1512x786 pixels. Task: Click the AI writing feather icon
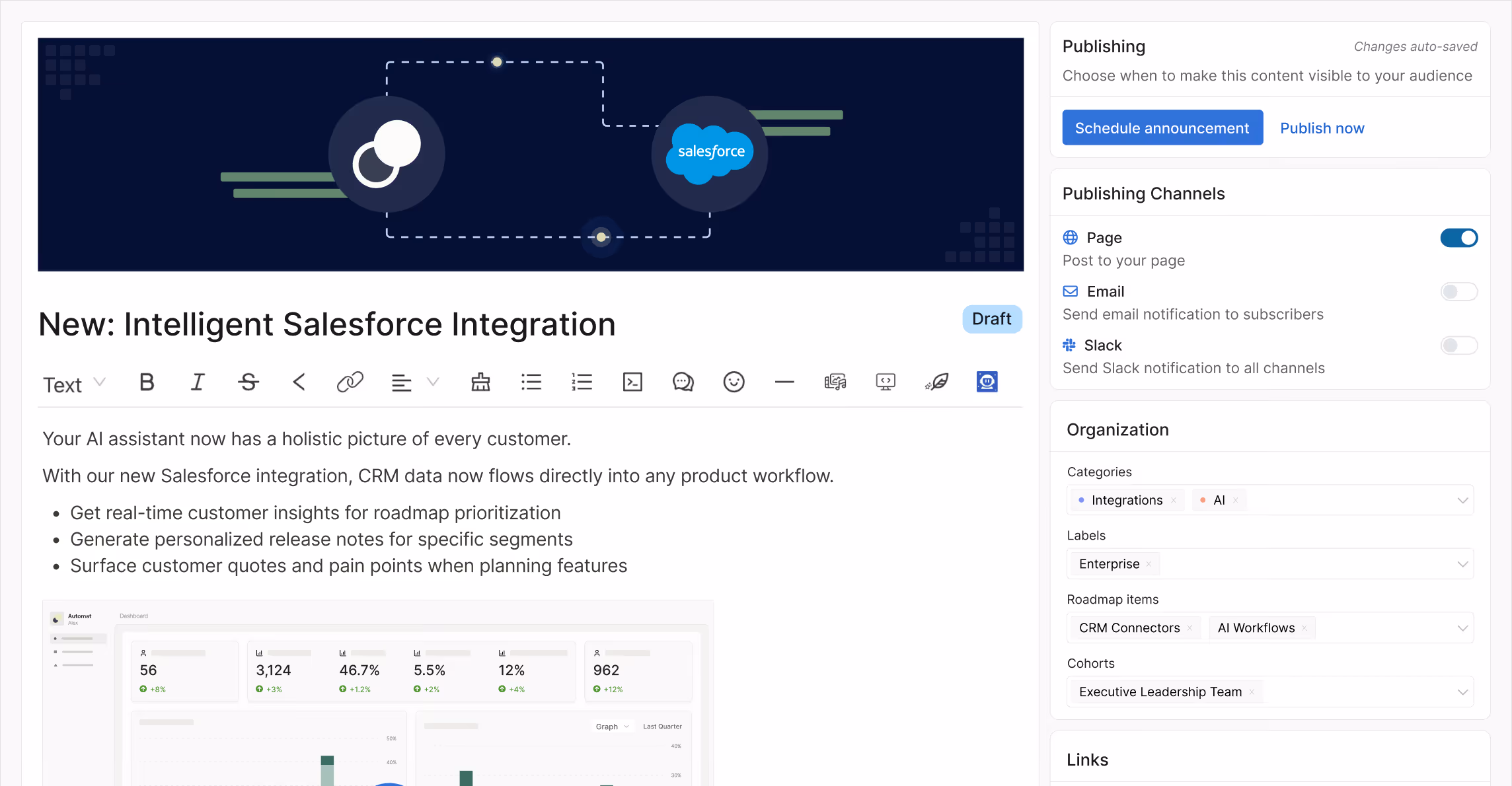936,382
